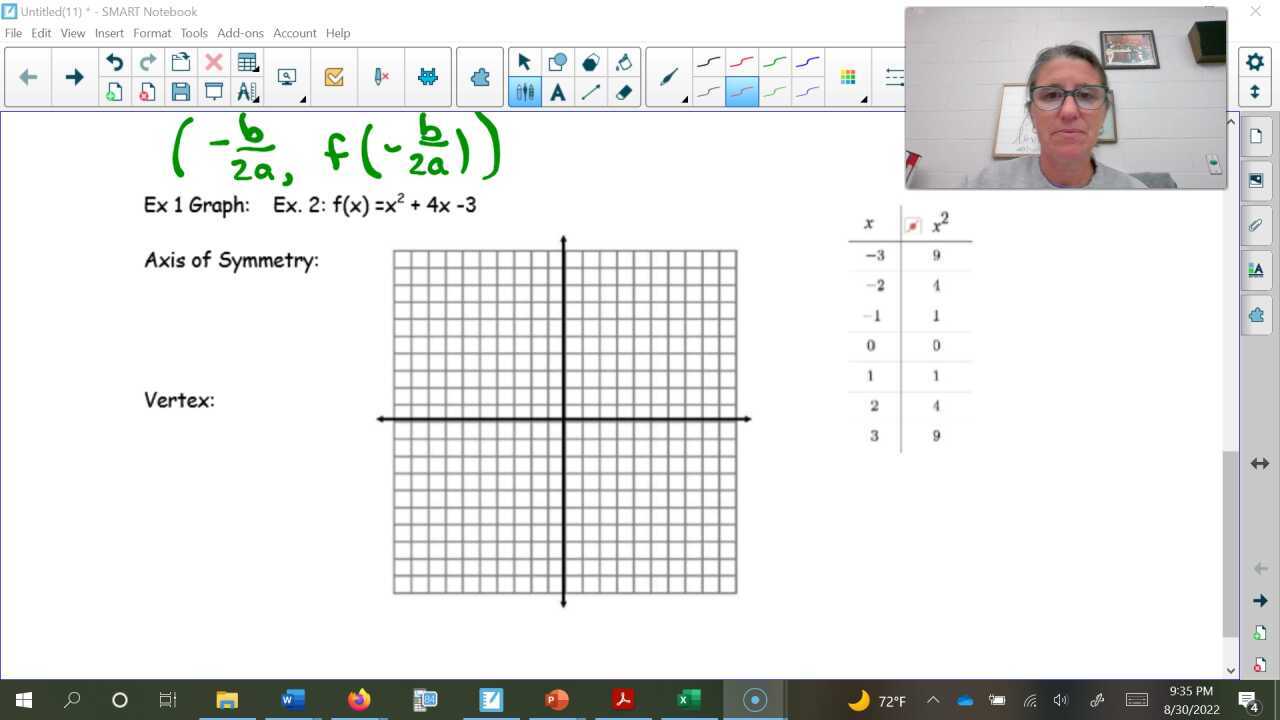Activate the Eraser tool

624,91
